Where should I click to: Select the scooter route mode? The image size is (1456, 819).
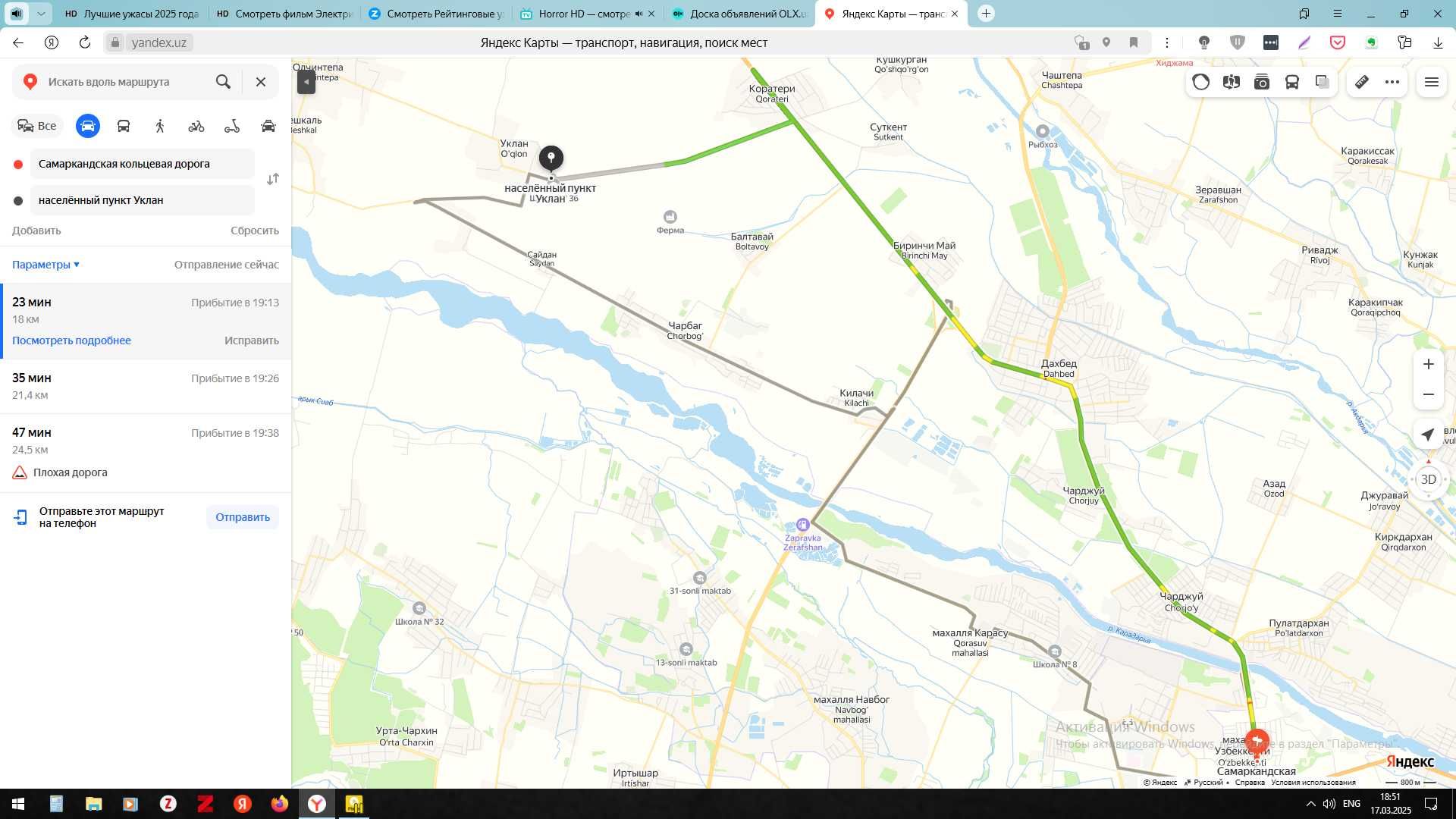pyautogui.click(x=232, y=126)
